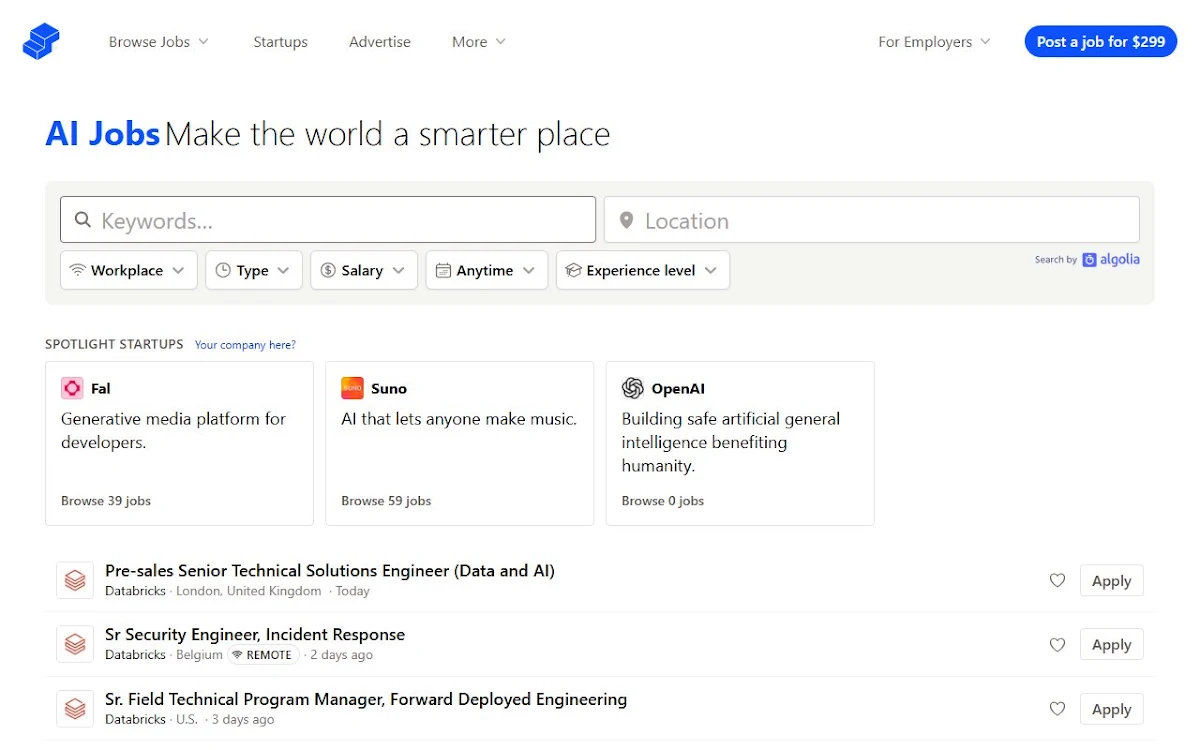Apply to Pre-sales Senior Technical Solutions Engineer
The height and width of the screenshot is (750, 1200).
(1111, 580)
